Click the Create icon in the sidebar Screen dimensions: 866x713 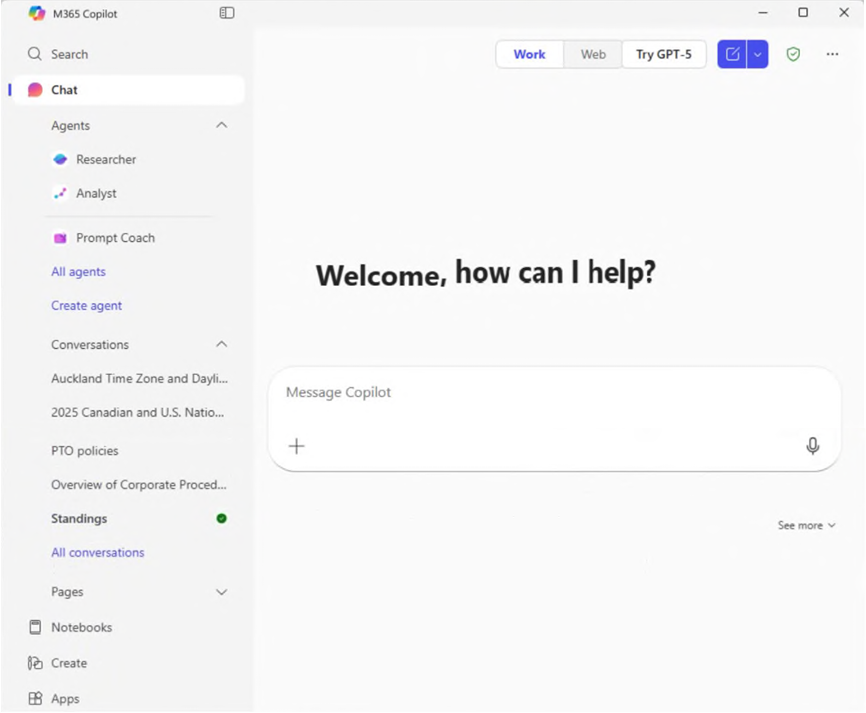[35, 663]
